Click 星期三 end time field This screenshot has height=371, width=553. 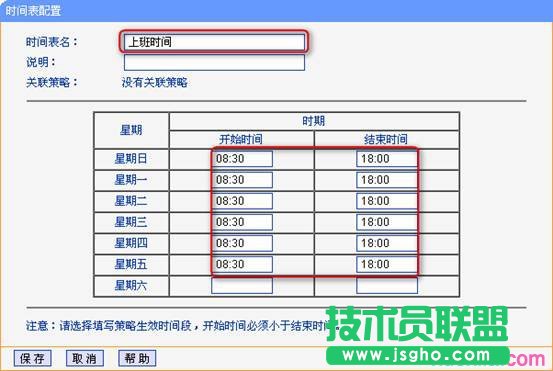click(387, 222)
